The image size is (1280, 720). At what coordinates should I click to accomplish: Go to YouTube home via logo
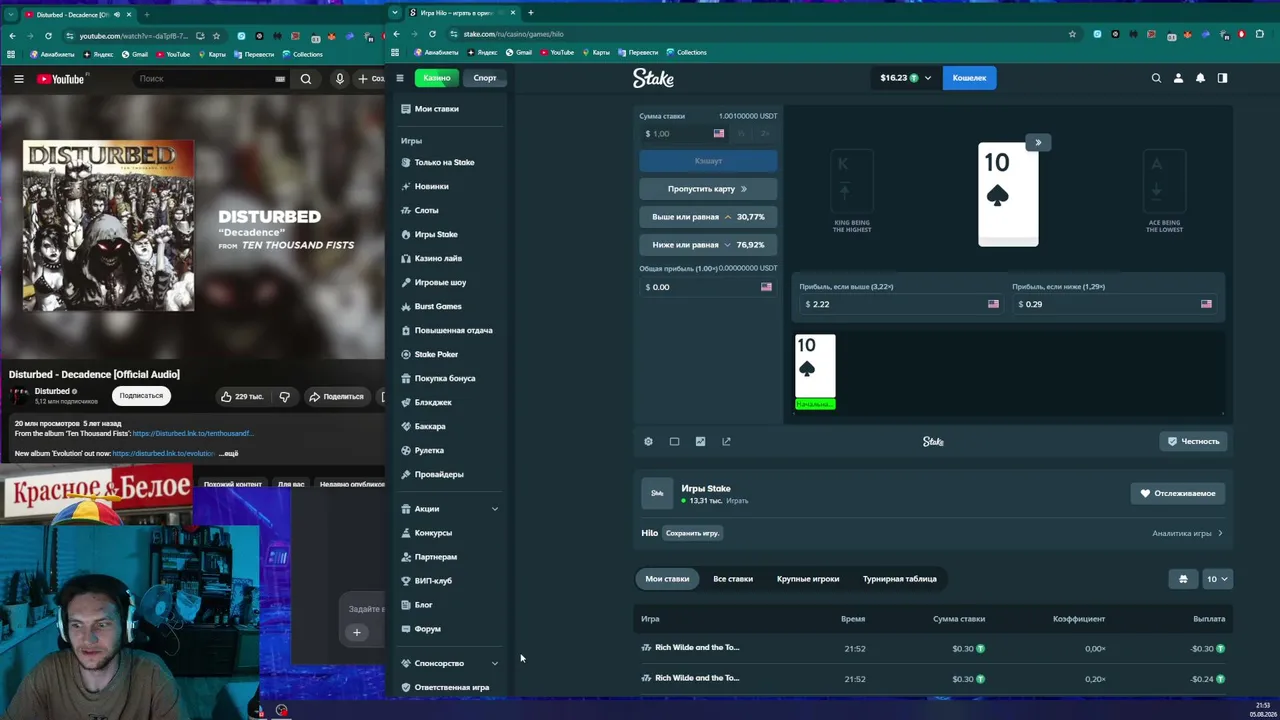[x=61, y=79]
